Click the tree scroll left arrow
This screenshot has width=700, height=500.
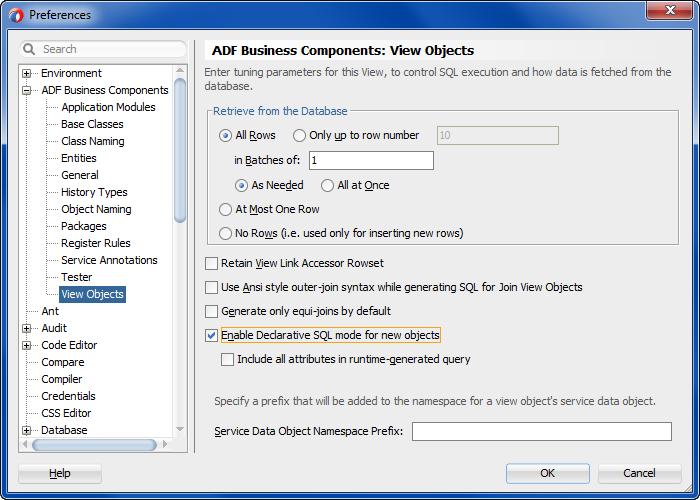coord(25,445)
